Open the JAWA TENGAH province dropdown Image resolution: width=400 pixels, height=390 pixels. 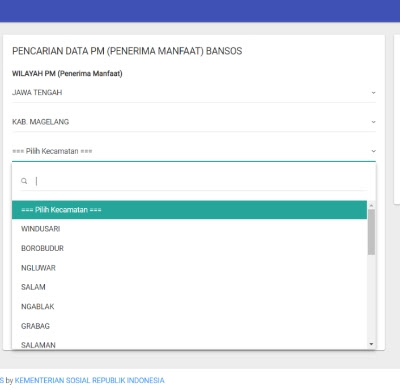tap(194, 93)
